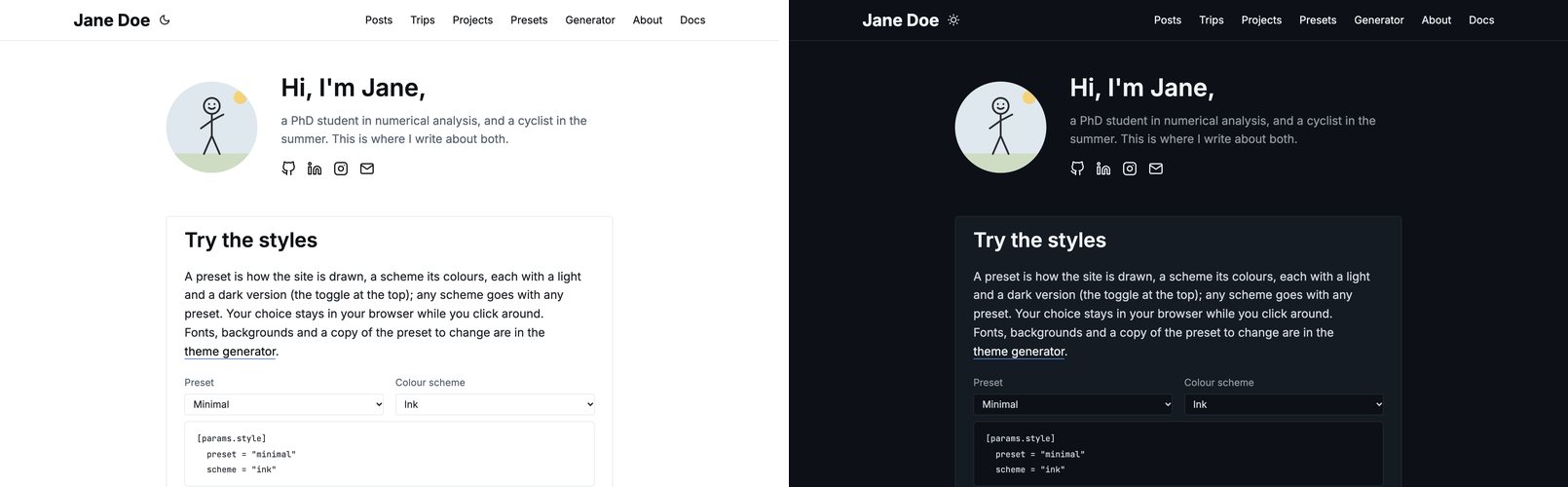Image resolution: width=1568 pixels, height=487 pixels.
Task: Open Colour scheme dropdown on dark page
Action: pos(1284,404)
